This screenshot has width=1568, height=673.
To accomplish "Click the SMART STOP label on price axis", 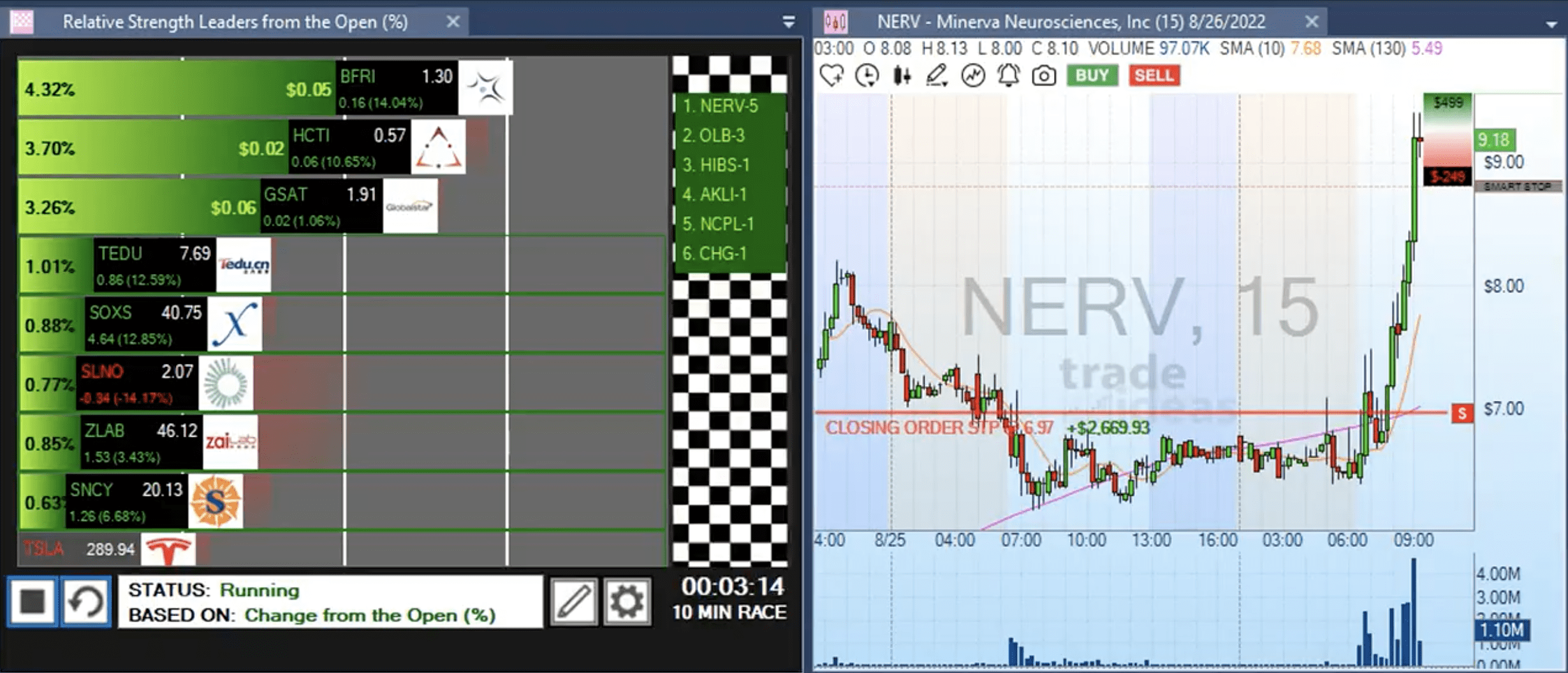I will (1518, 187).
